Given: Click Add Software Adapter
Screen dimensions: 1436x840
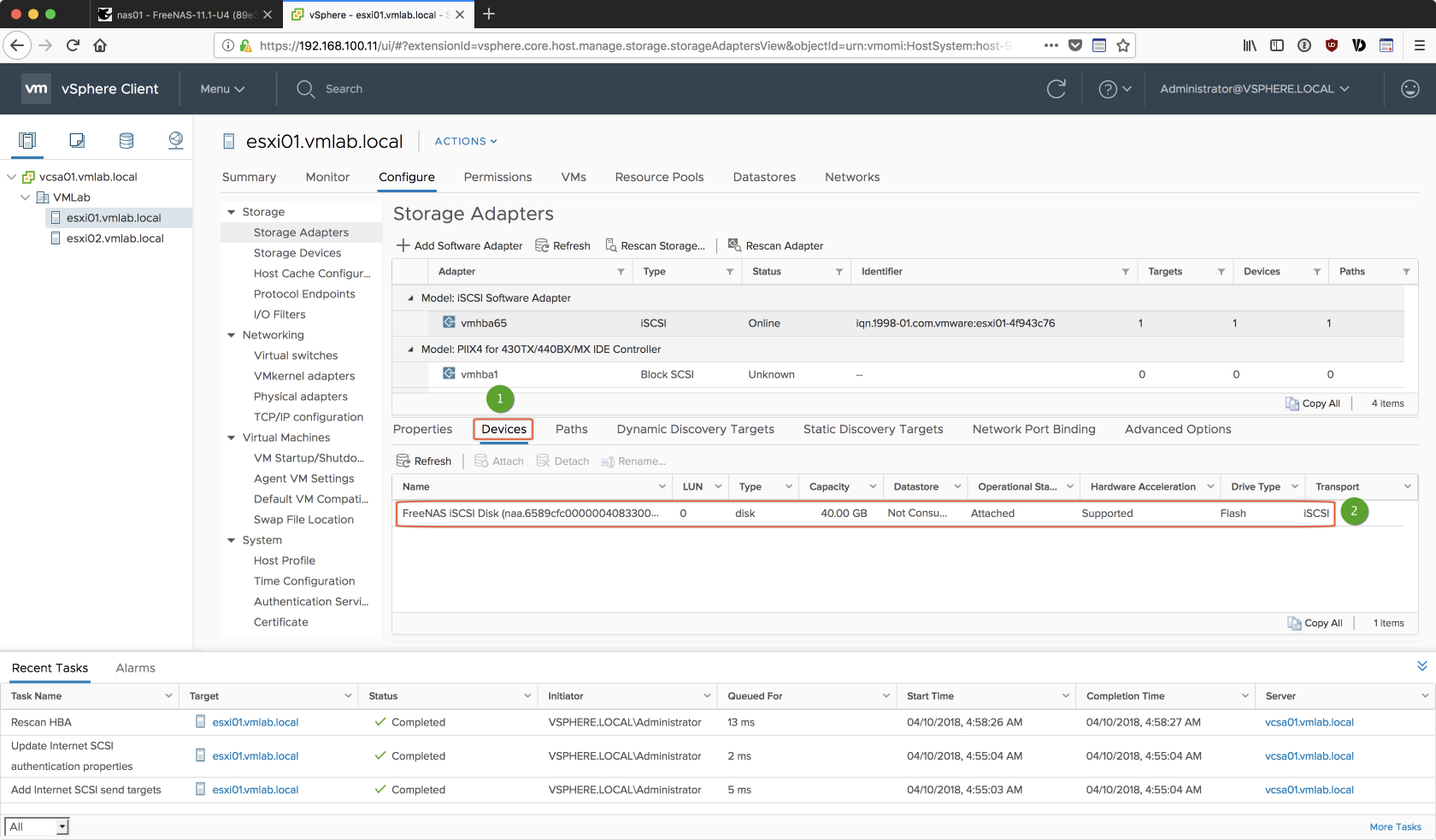Looking at the screenshot, I should (x=460, y=245).
